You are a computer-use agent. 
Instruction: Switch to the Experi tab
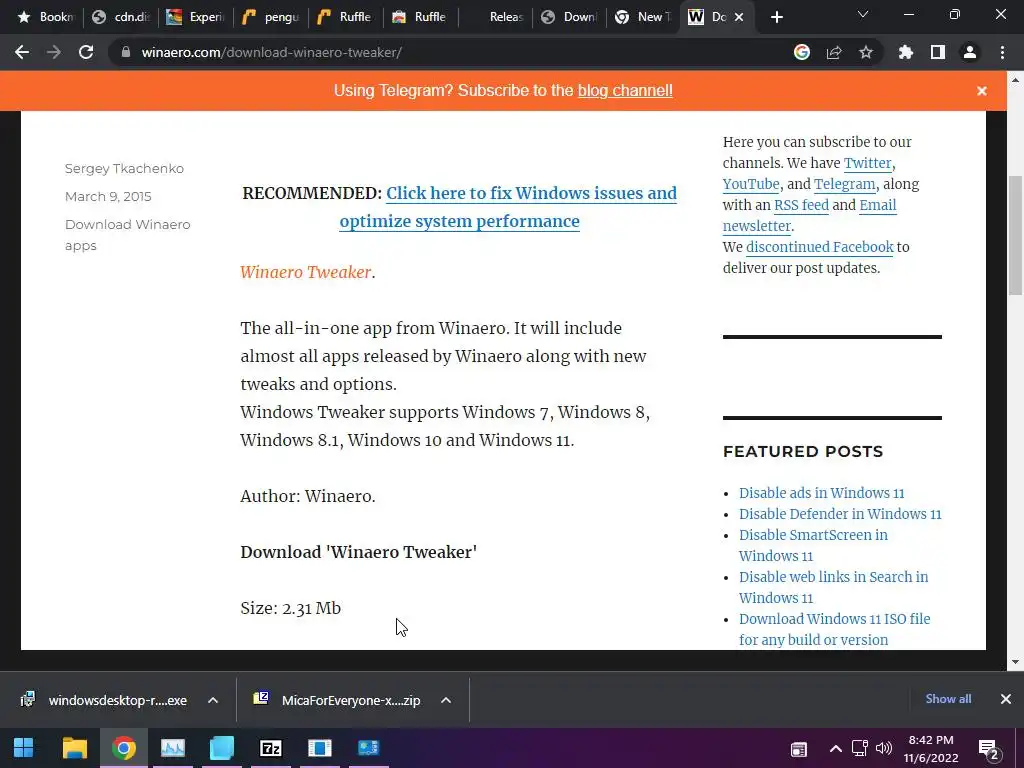click(x=196, y=17)
